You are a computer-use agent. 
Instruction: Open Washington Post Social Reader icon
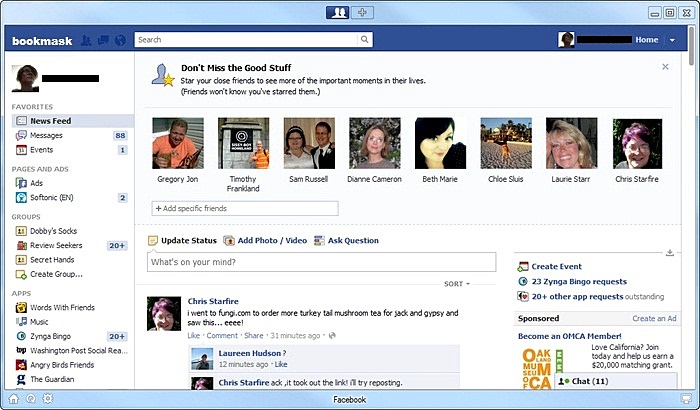click(x=21, y=350)
